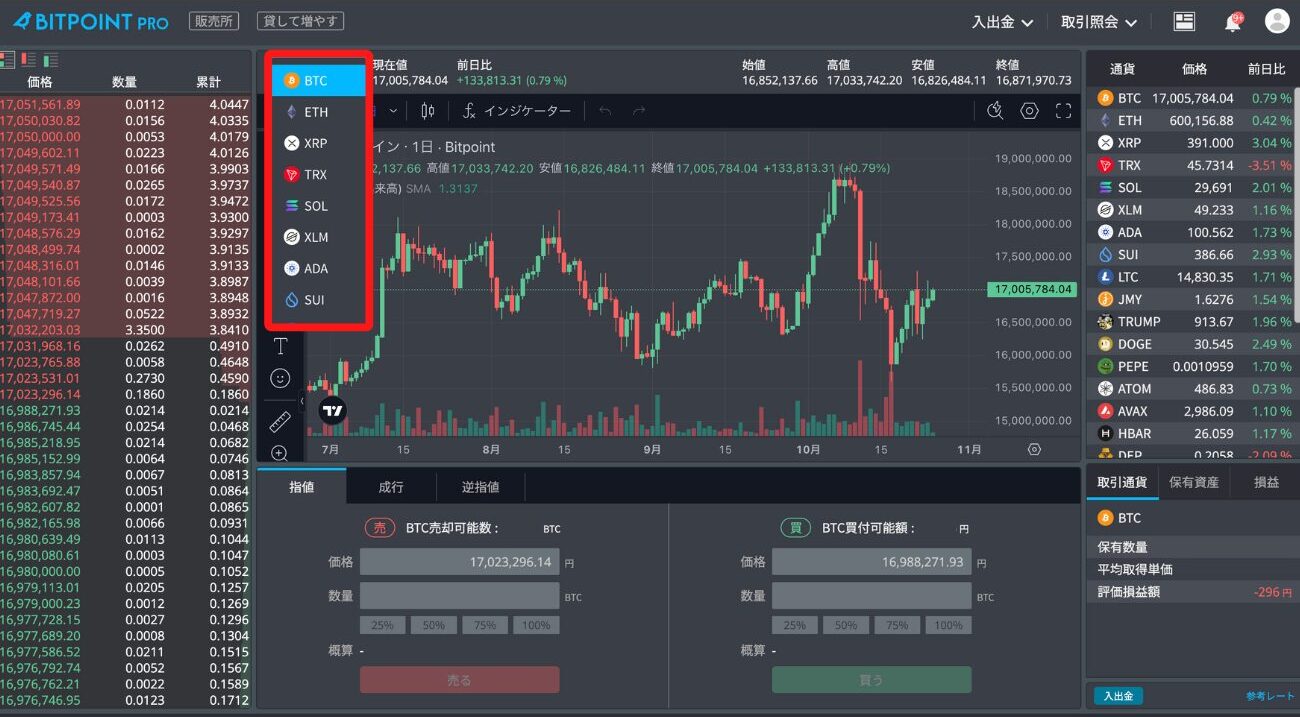Expand the 取引照会 dropdown menu
This screenshot has width=1300, height=717.
pyautogui.click(x=1099, y=22)
